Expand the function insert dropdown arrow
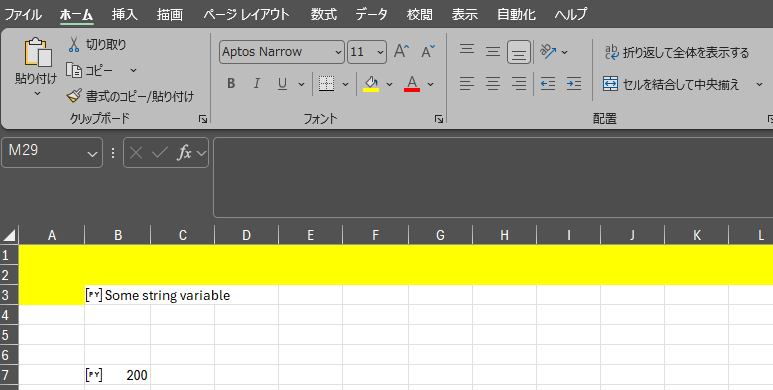The image size is (773, 390). click(x=201, y=153)
